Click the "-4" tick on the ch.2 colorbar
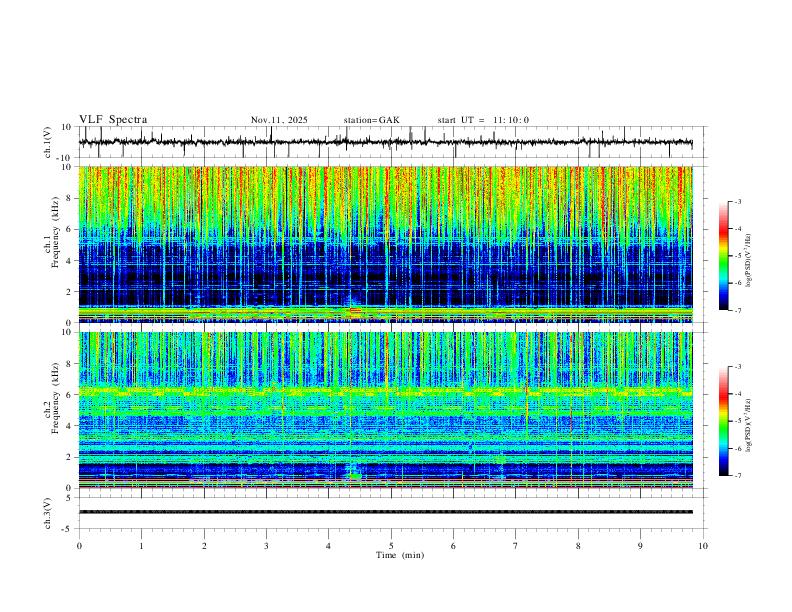Screen dimensions: 792x612 737,394
